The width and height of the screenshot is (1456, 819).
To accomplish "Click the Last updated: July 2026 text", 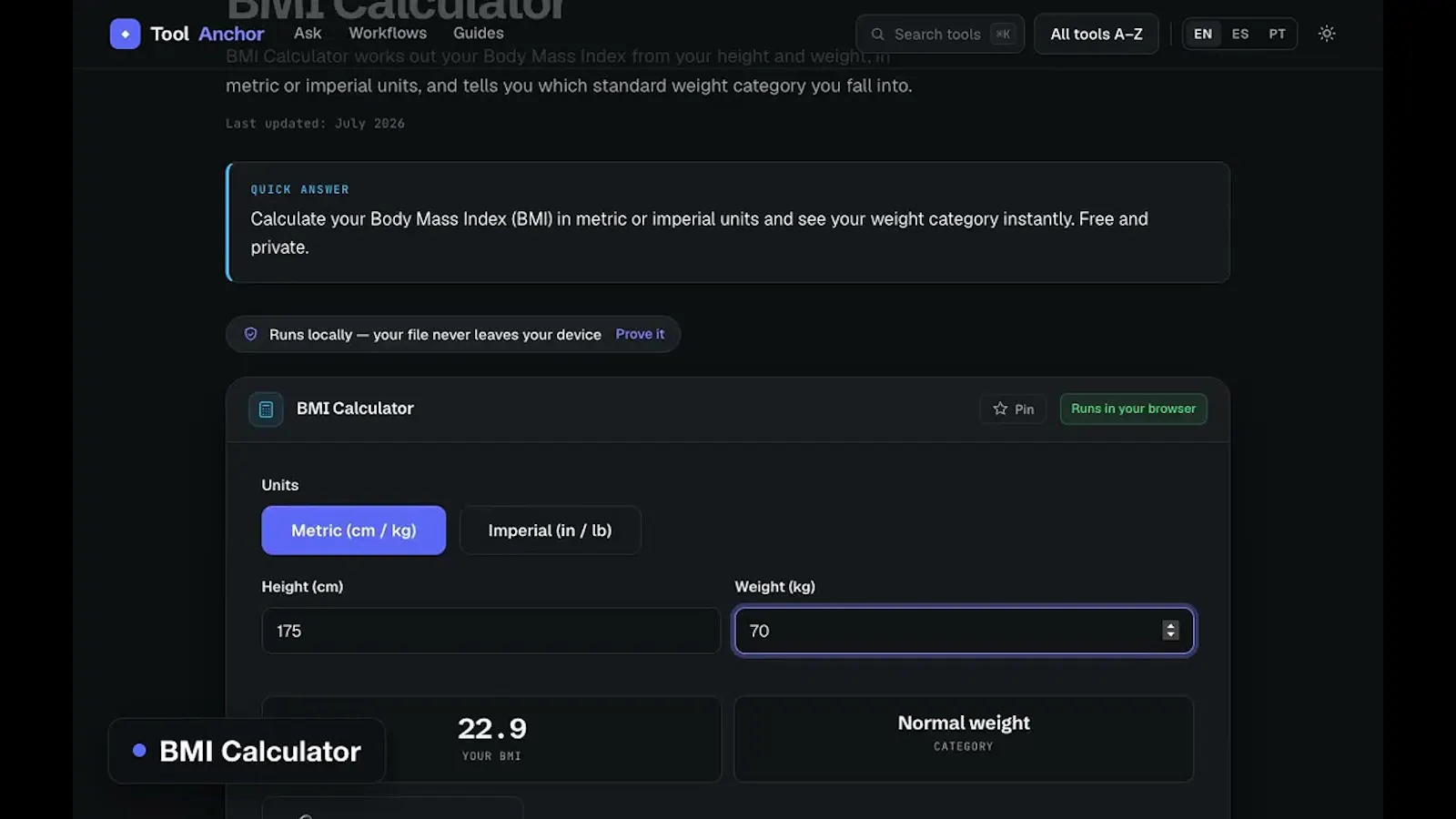I will 315,123.
